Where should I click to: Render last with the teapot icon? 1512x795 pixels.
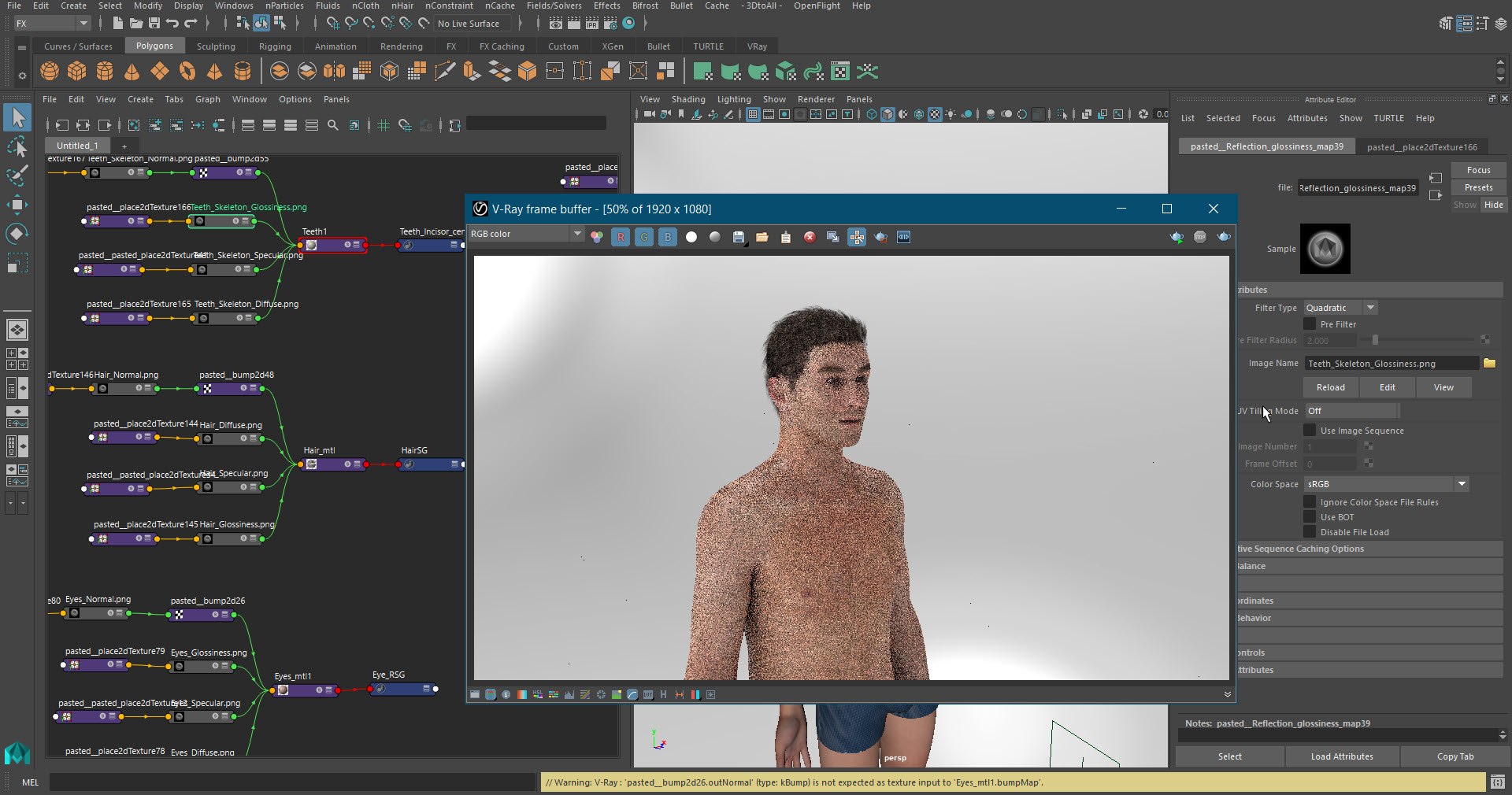(1224, 237)
